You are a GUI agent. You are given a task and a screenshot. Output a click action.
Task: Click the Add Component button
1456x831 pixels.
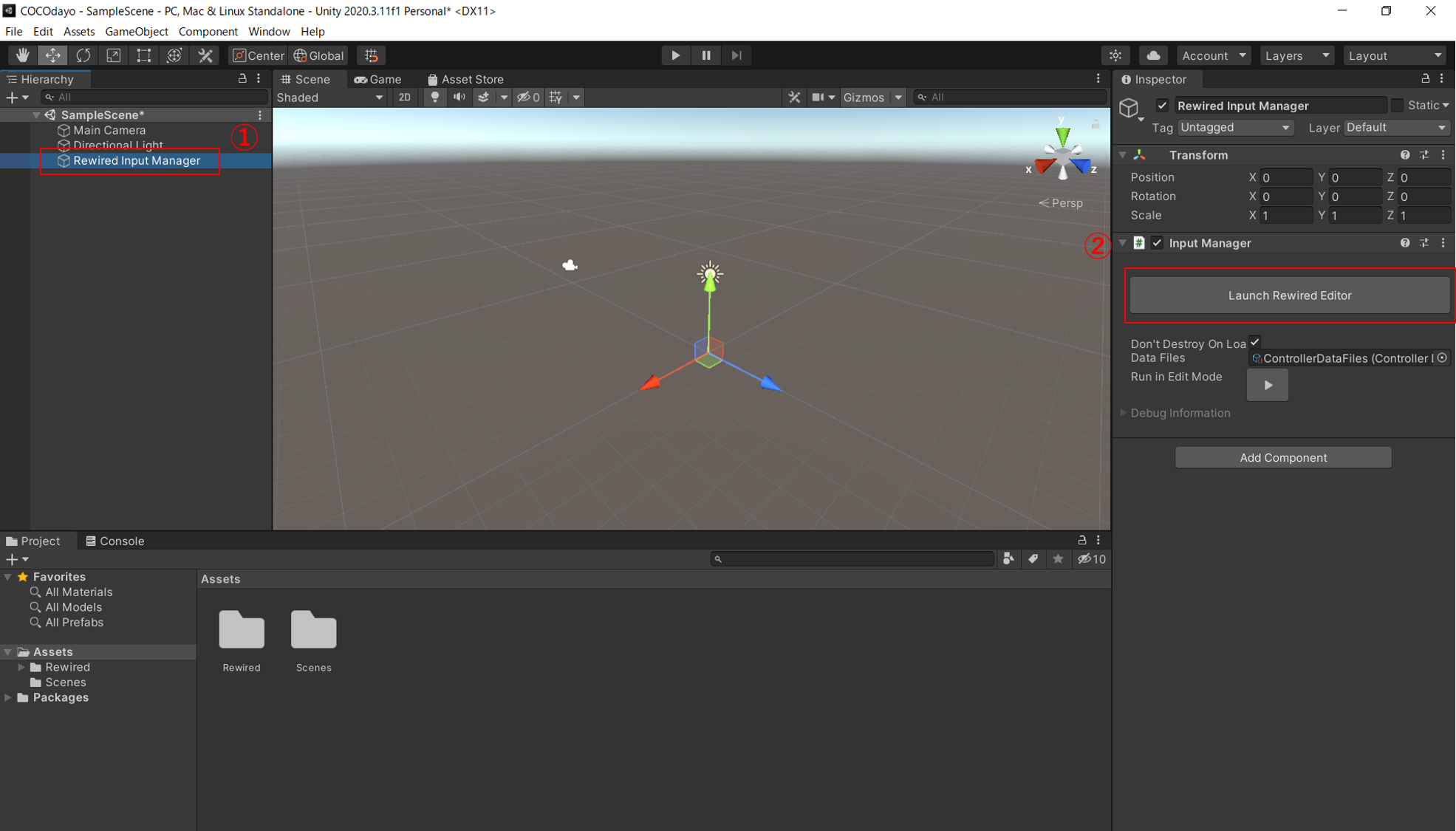coord(1283,456)
